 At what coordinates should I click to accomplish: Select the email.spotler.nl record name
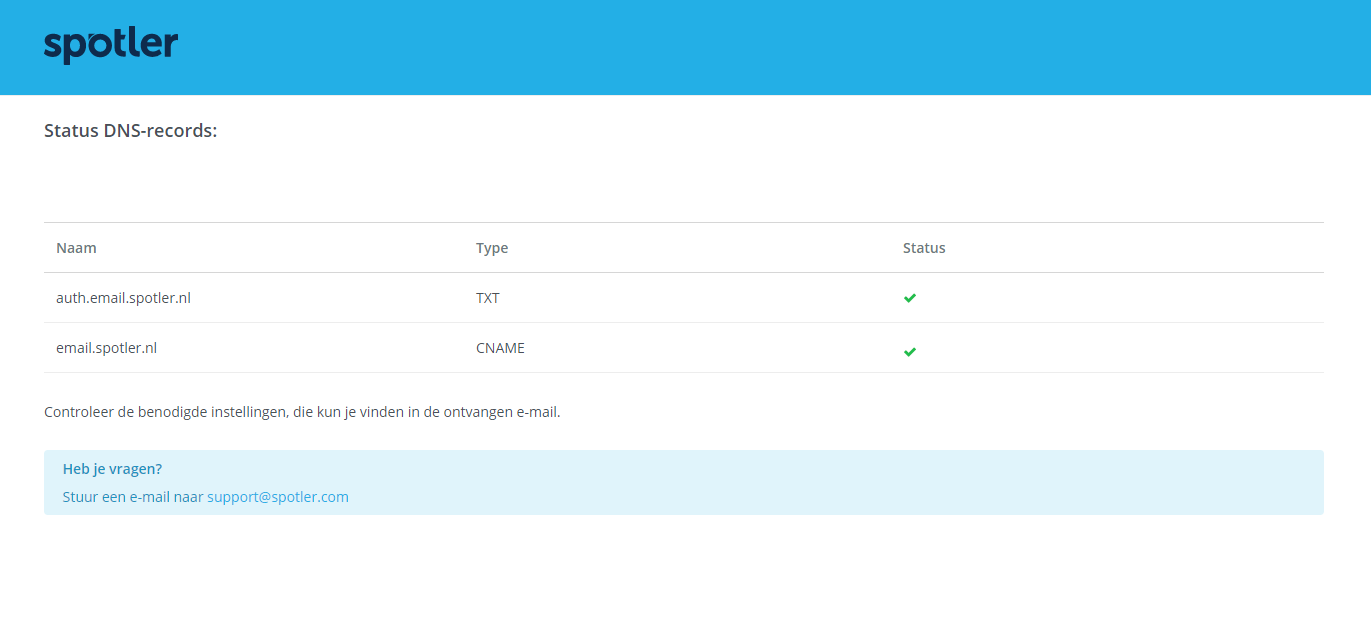click(106, 348)
